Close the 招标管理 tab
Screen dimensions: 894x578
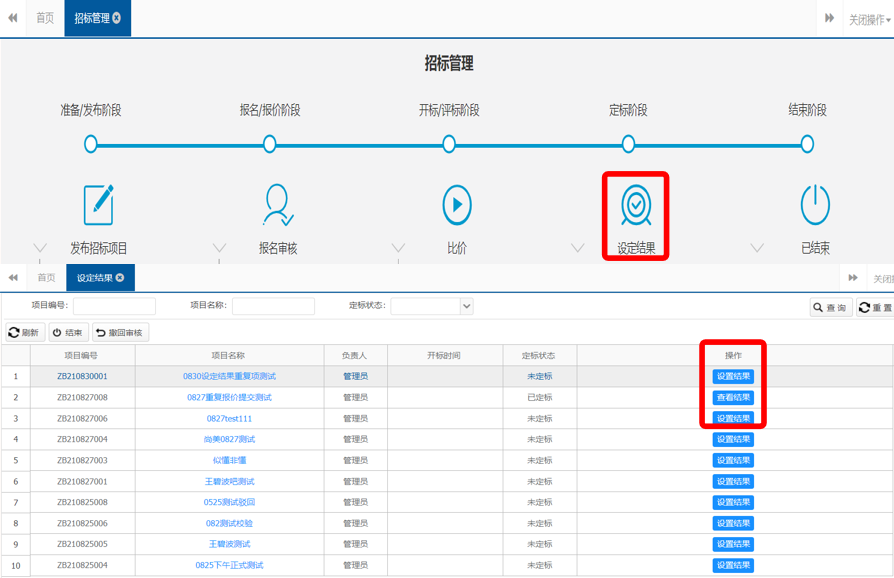click(117, 18)
